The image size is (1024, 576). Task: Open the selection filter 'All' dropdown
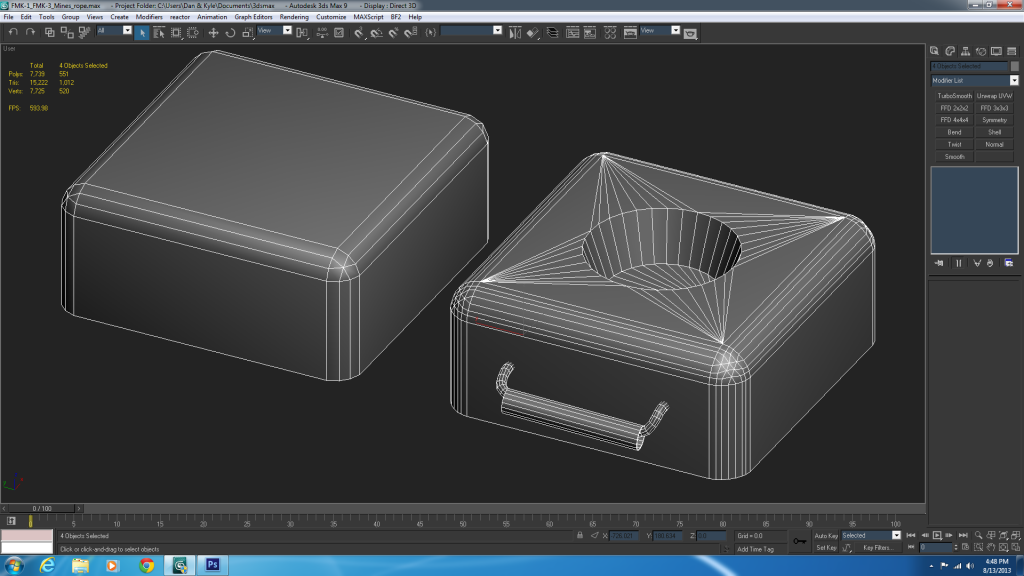[x=127, y=31]
